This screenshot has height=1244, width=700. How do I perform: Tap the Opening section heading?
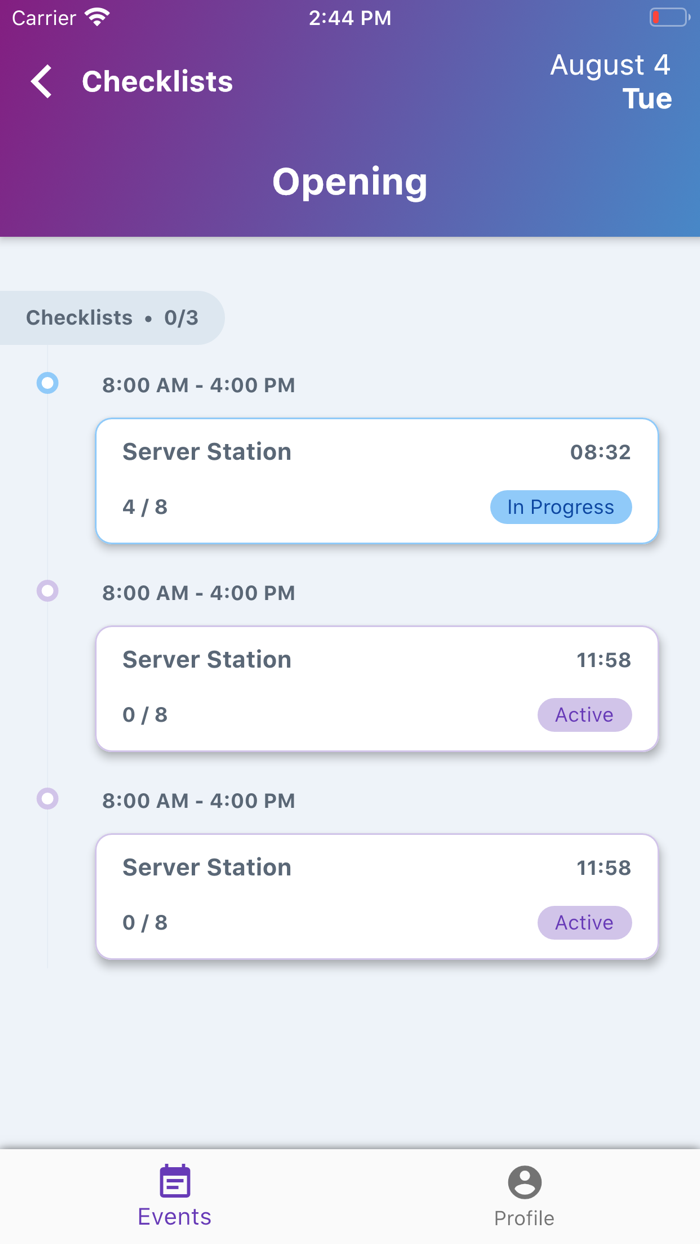[x=350, y=182]
